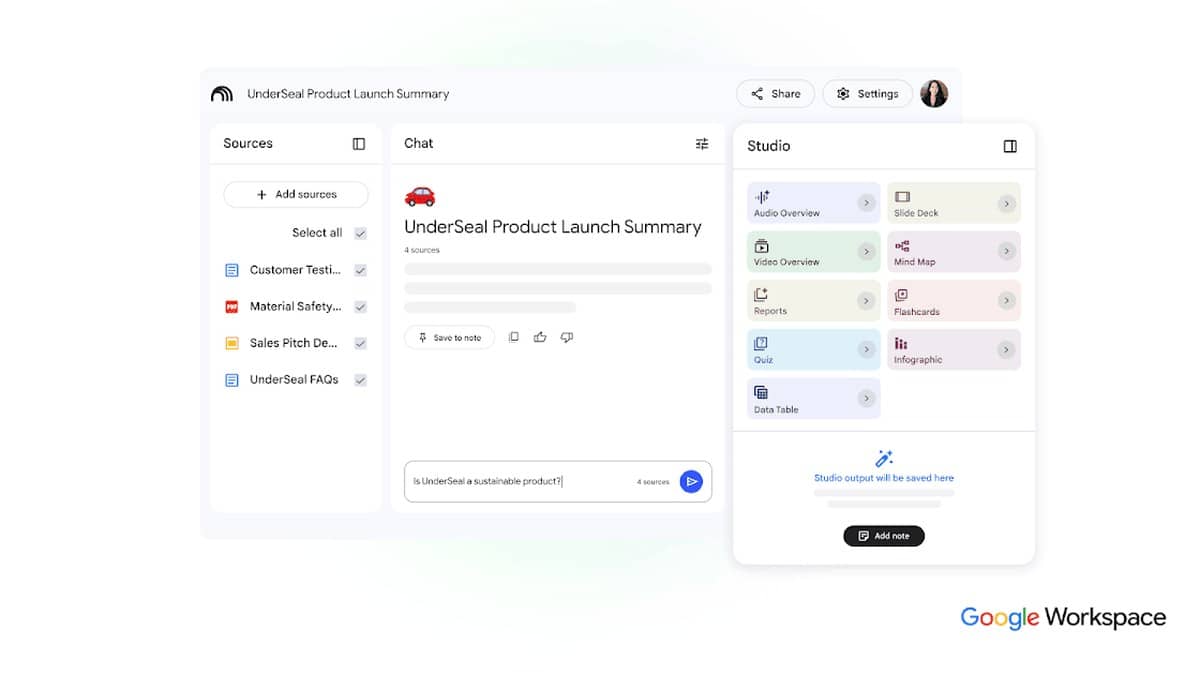Toggle the Select all checkbox

click(360, 233)
